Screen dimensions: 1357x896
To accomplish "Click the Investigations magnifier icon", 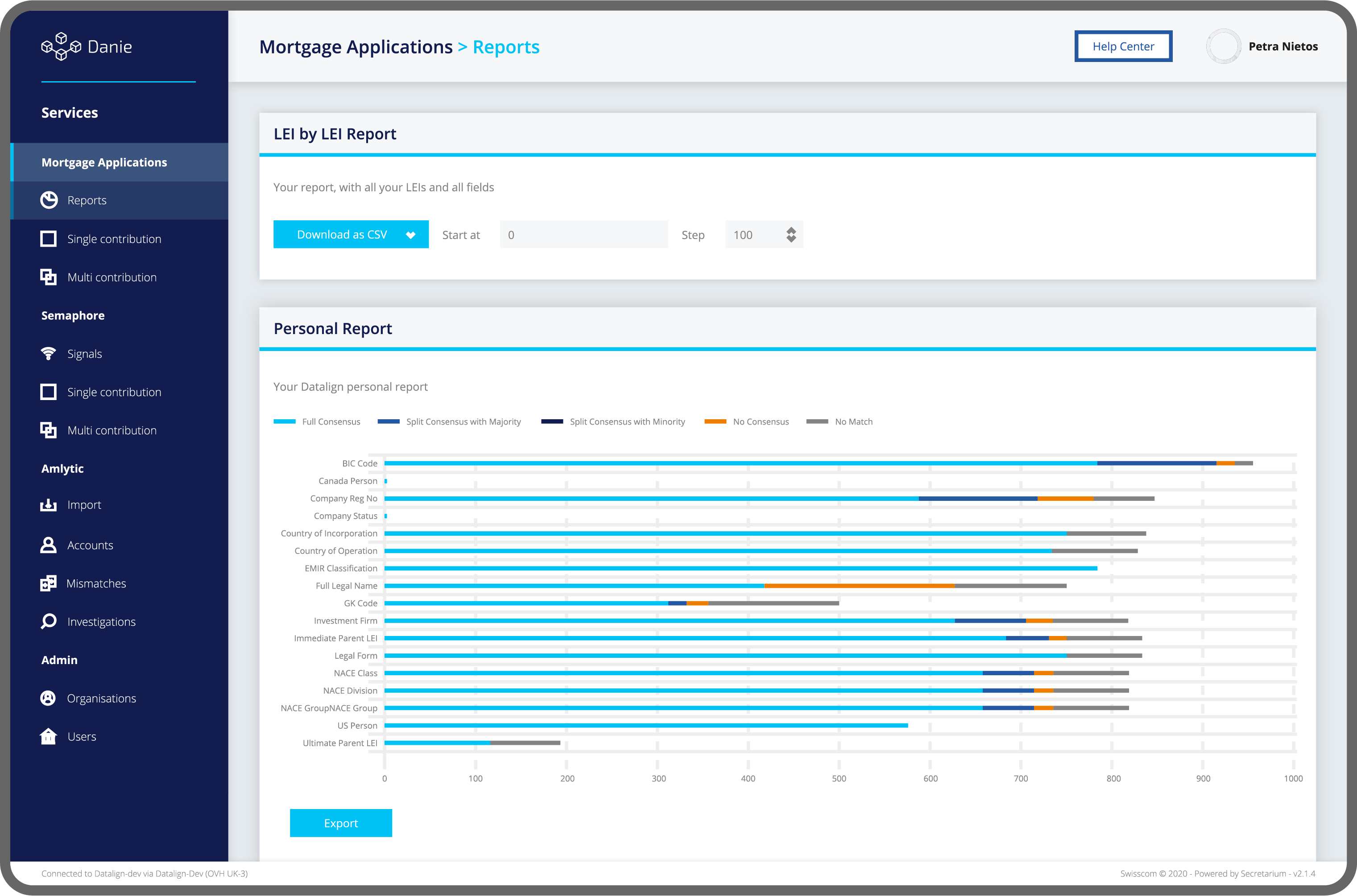I will 49,622.
